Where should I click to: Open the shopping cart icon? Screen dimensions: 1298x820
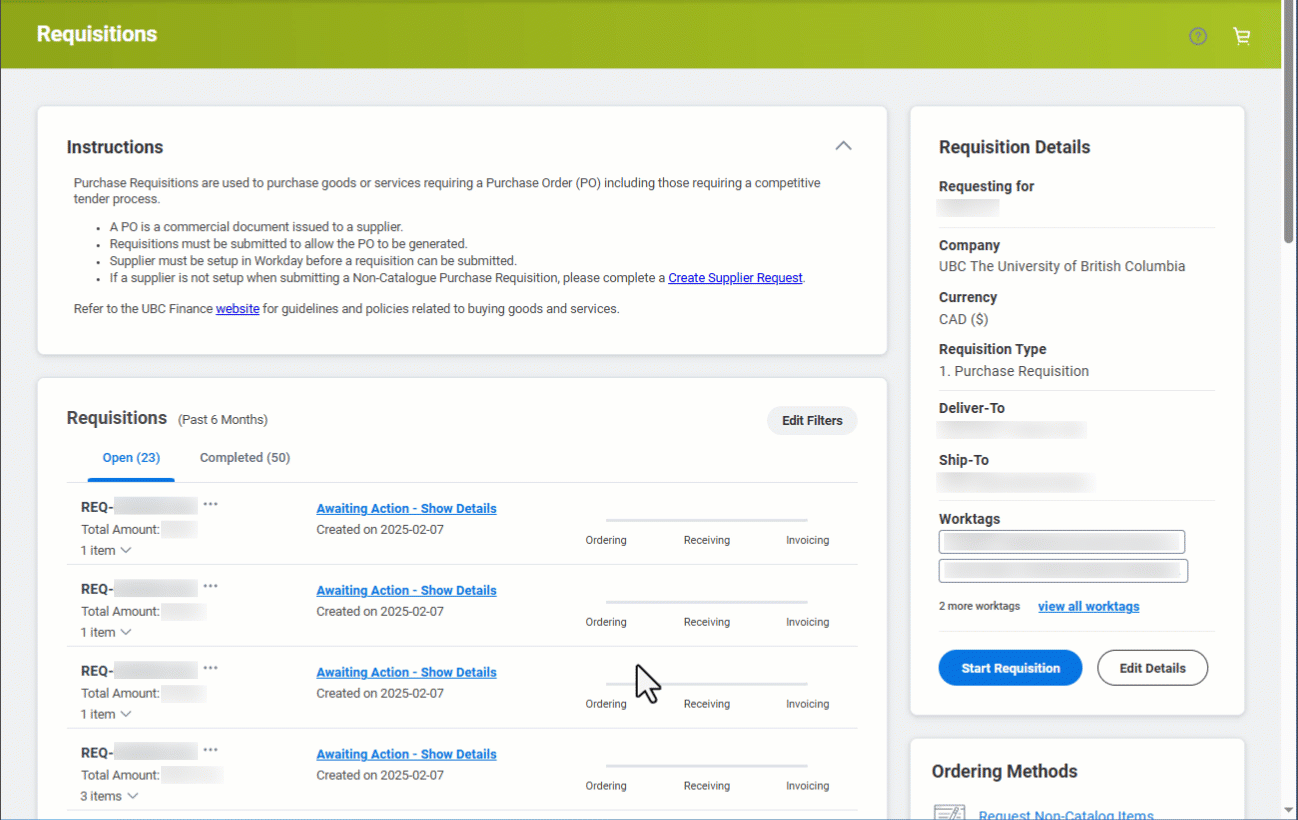(x=1242, y=36)
